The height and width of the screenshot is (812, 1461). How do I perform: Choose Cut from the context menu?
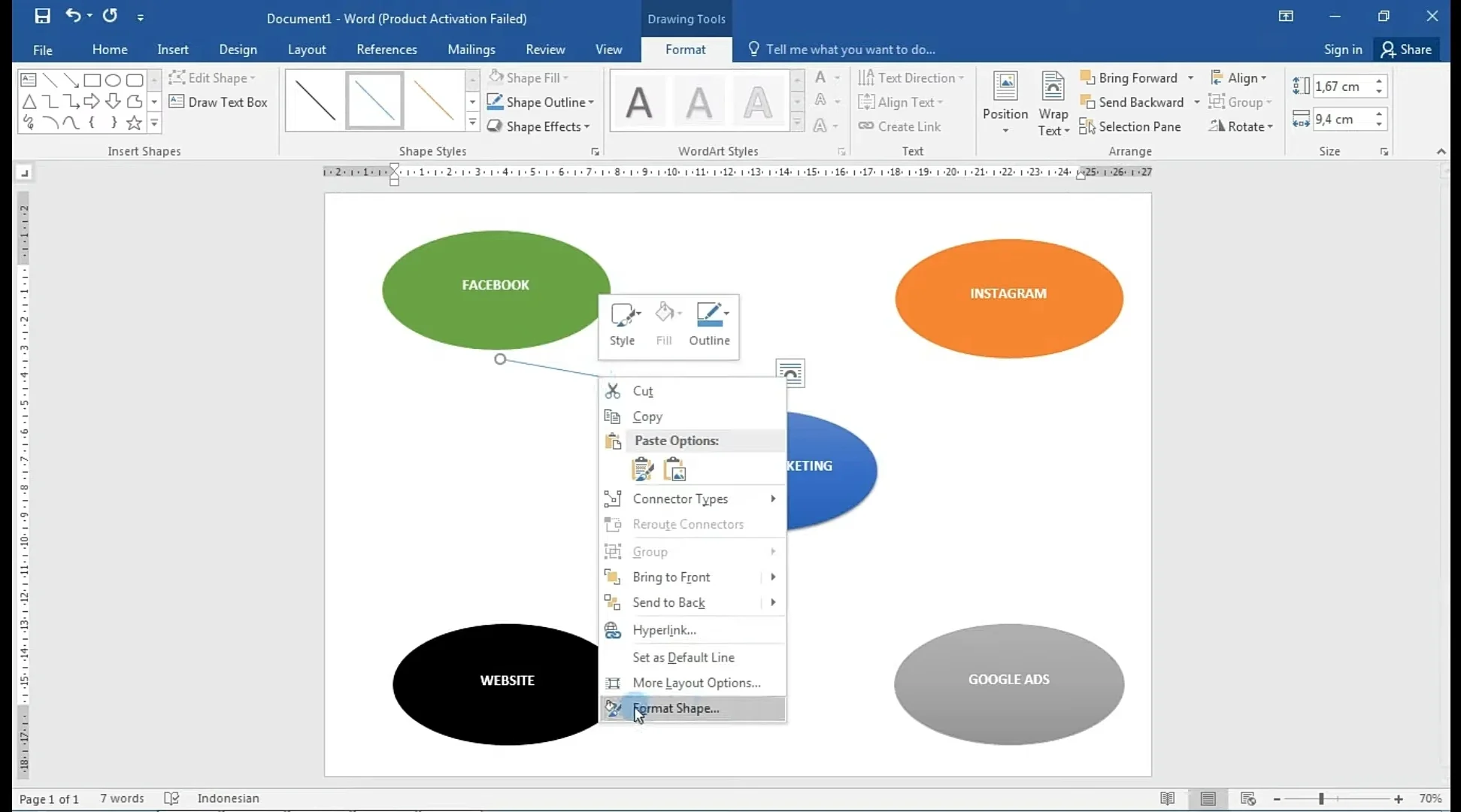coord(693,391)
